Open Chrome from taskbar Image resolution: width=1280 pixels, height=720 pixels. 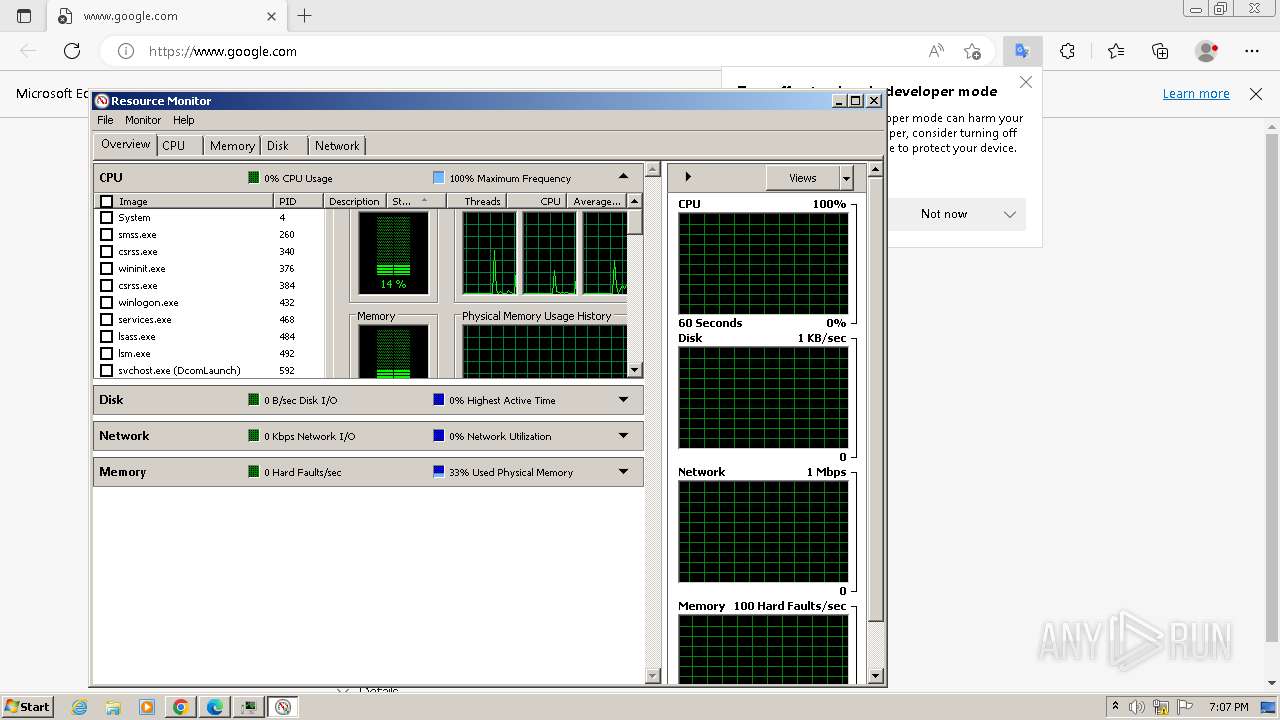(181, 707)
